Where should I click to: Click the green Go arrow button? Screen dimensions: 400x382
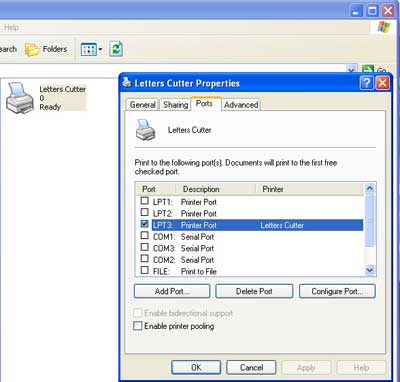[368, 70]
